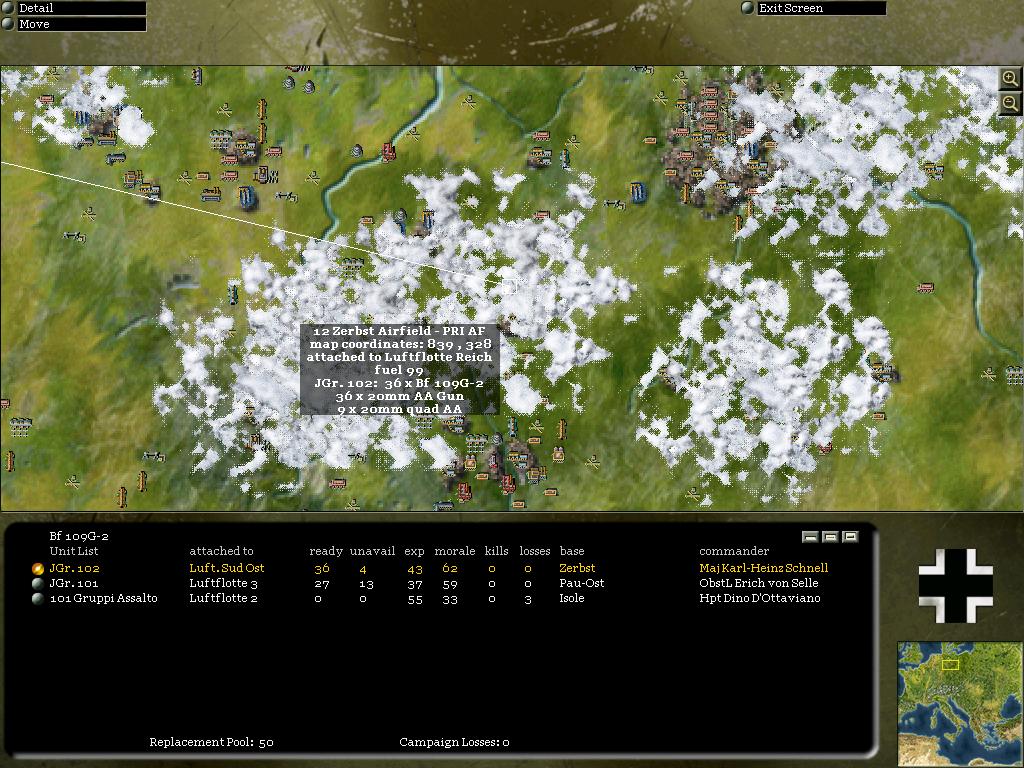Click the Luft. Sud Ost attachment cell
The image size is (1024, 768).
point(227,568)
